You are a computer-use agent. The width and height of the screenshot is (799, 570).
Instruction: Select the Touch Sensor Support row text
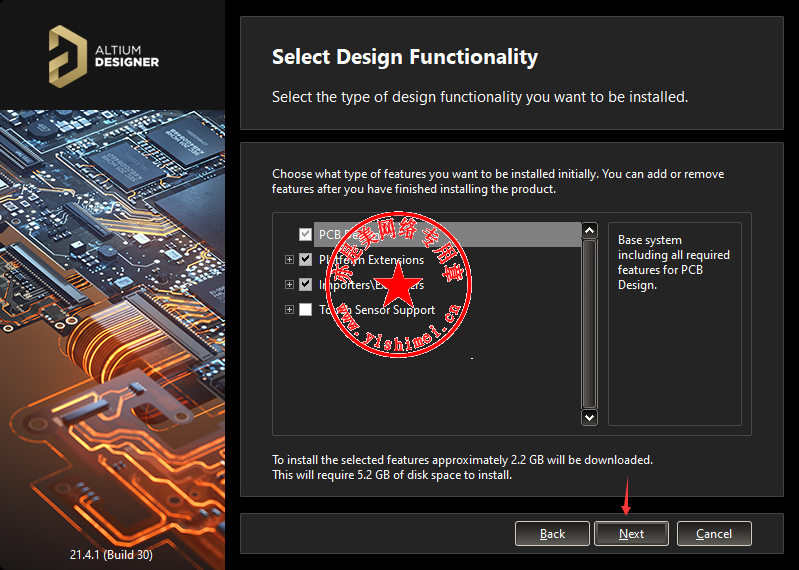coord(377,310)
